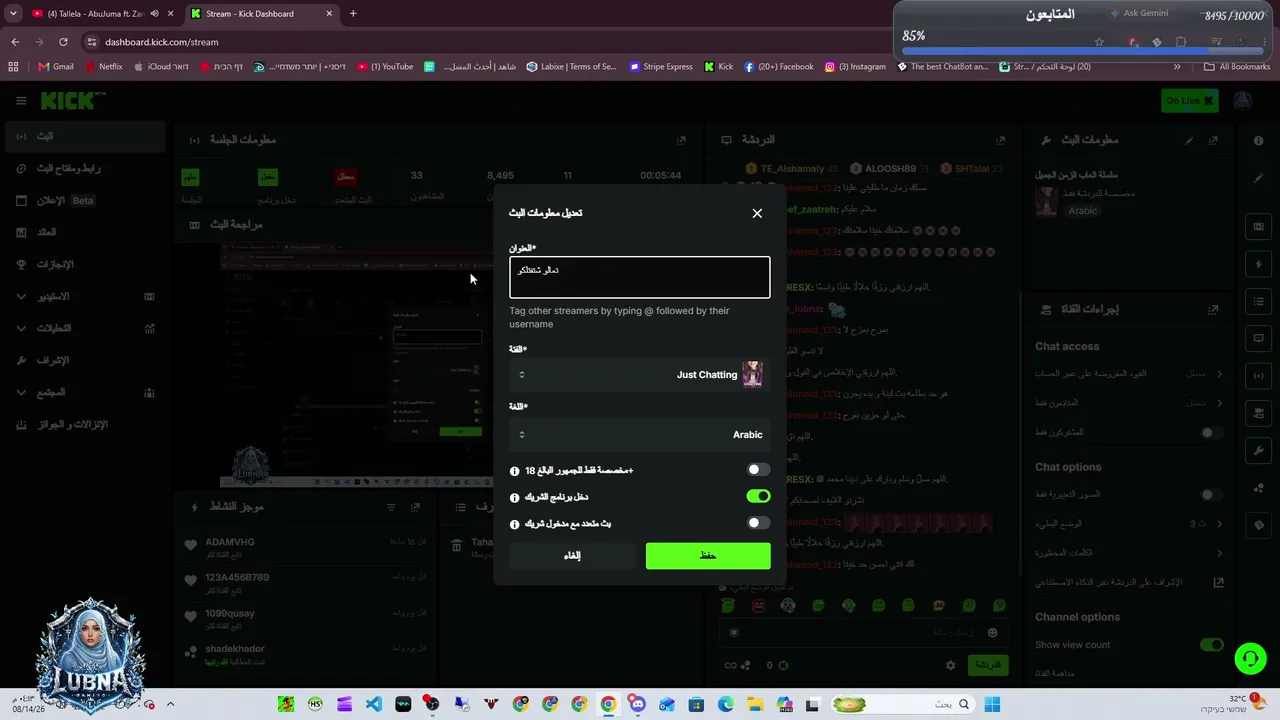This screenshot has width=1280, height=720.
Task: Open الإنجازات in the sidebar
Action: click(85, 265)
